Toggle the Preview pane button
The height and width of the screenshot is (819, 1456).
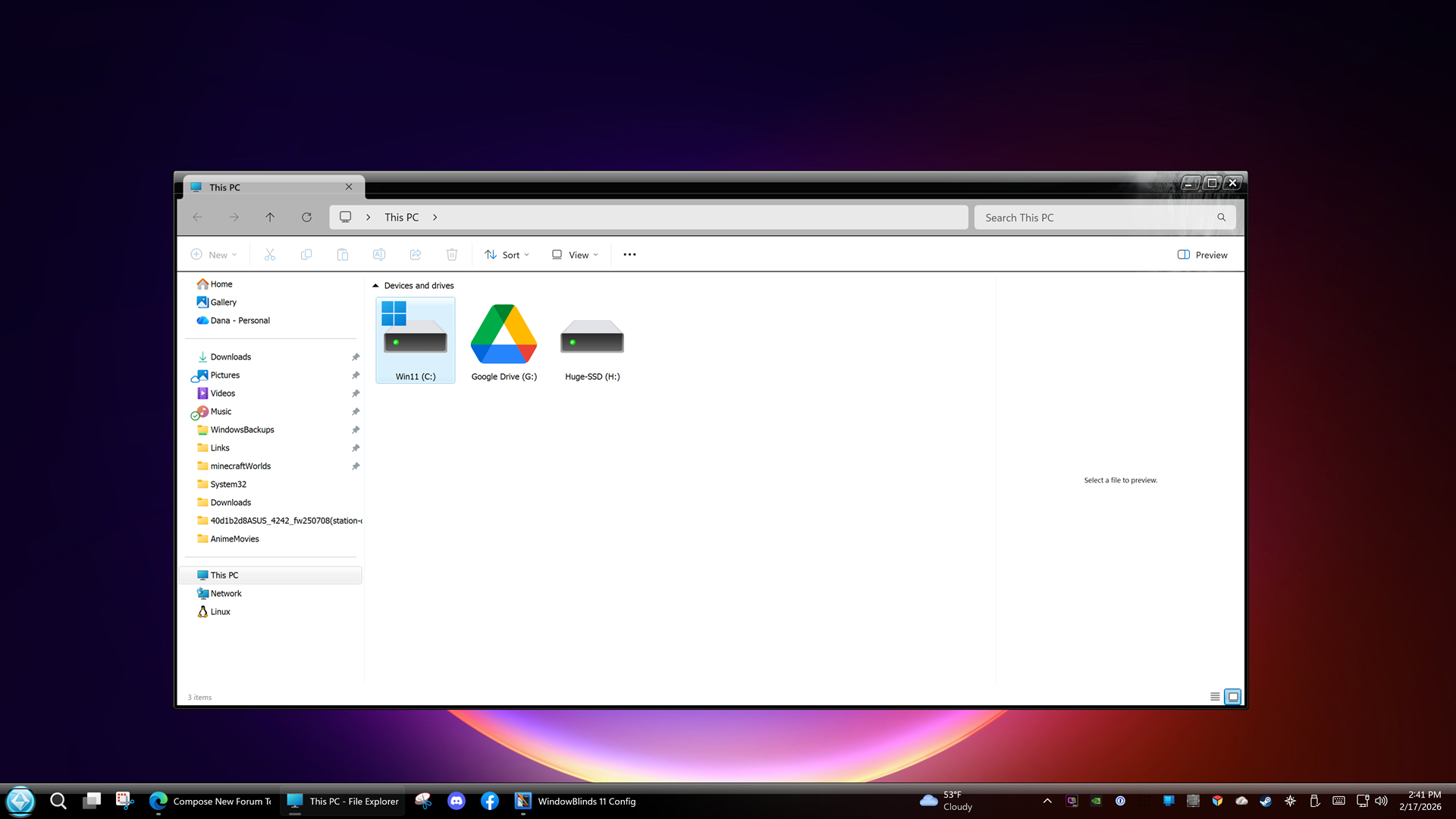1202,255
